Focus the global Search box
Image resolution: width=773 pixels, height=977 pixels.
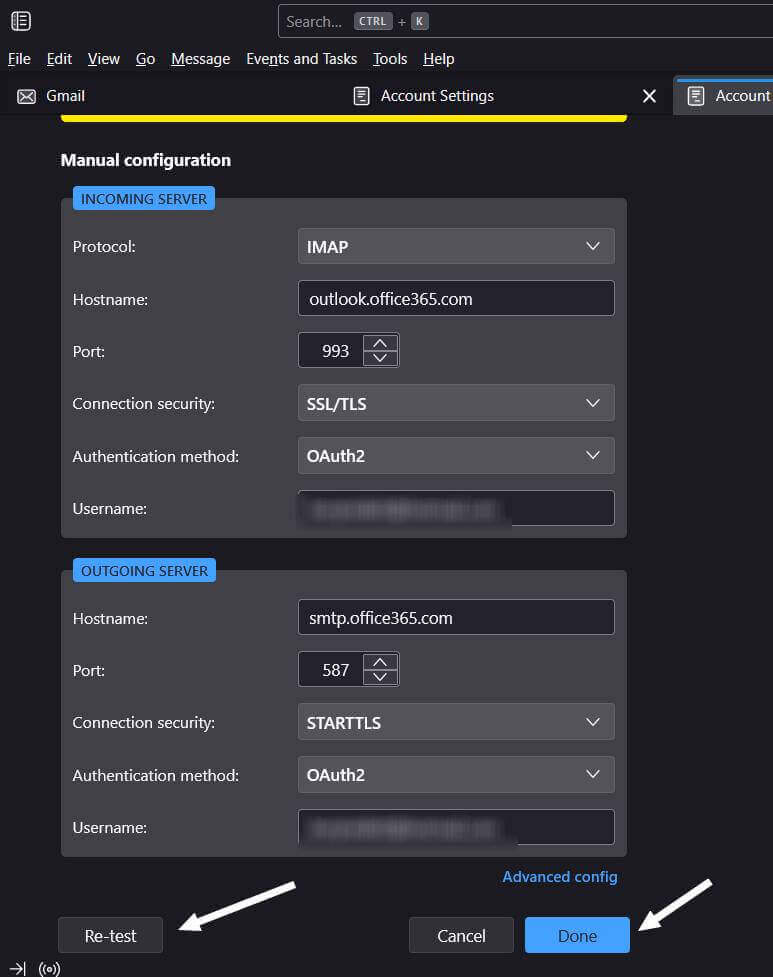pyautogui.click(x=525, y=21)
